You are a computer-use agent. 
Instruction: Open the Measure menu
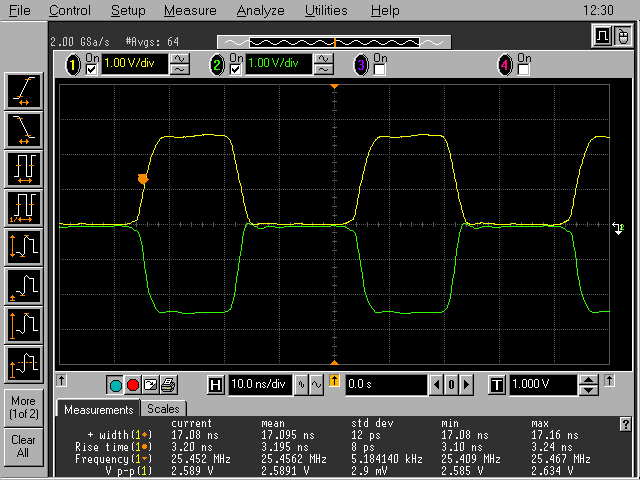190,10
